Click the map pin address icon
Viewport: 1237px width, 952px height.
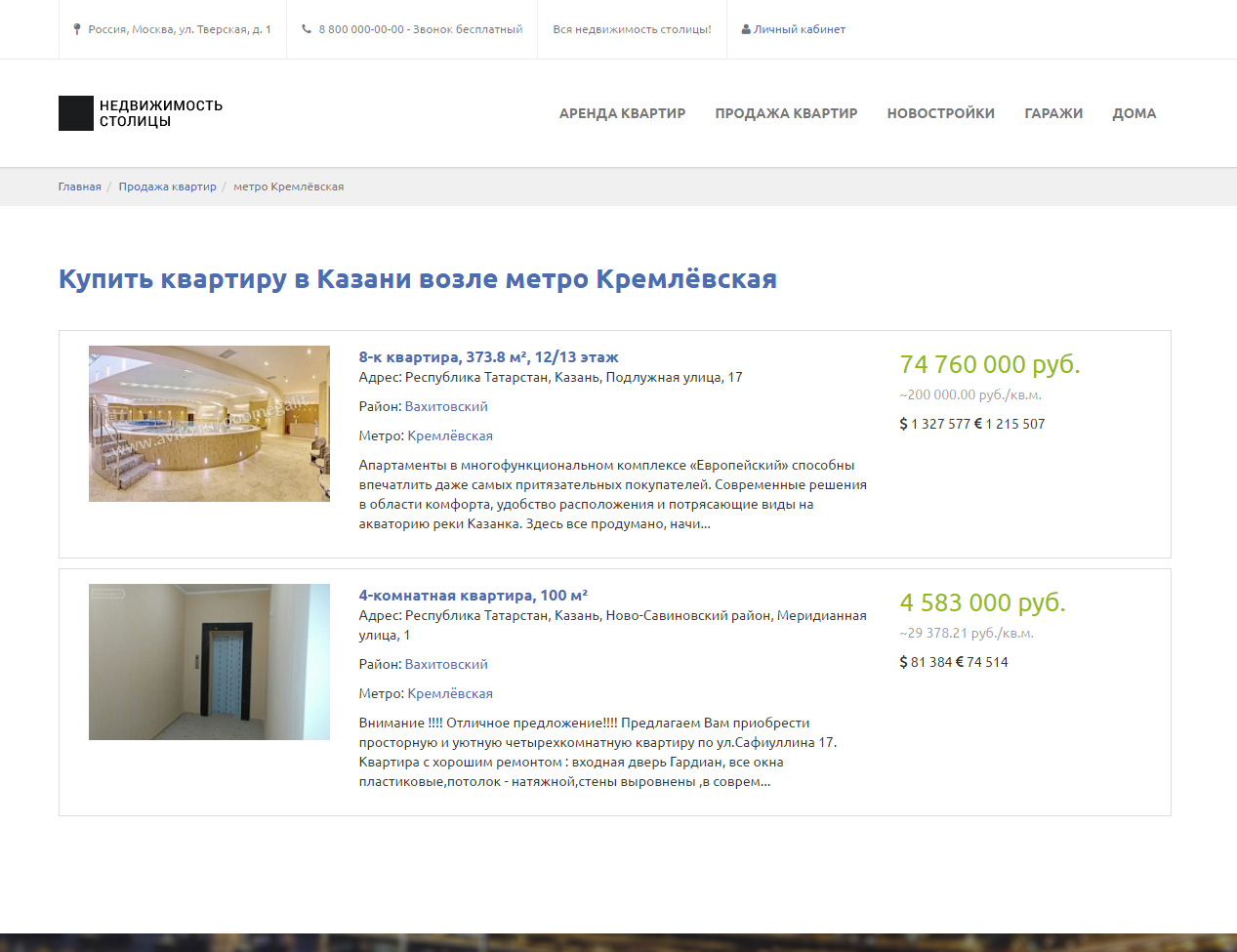coord(77,29)
